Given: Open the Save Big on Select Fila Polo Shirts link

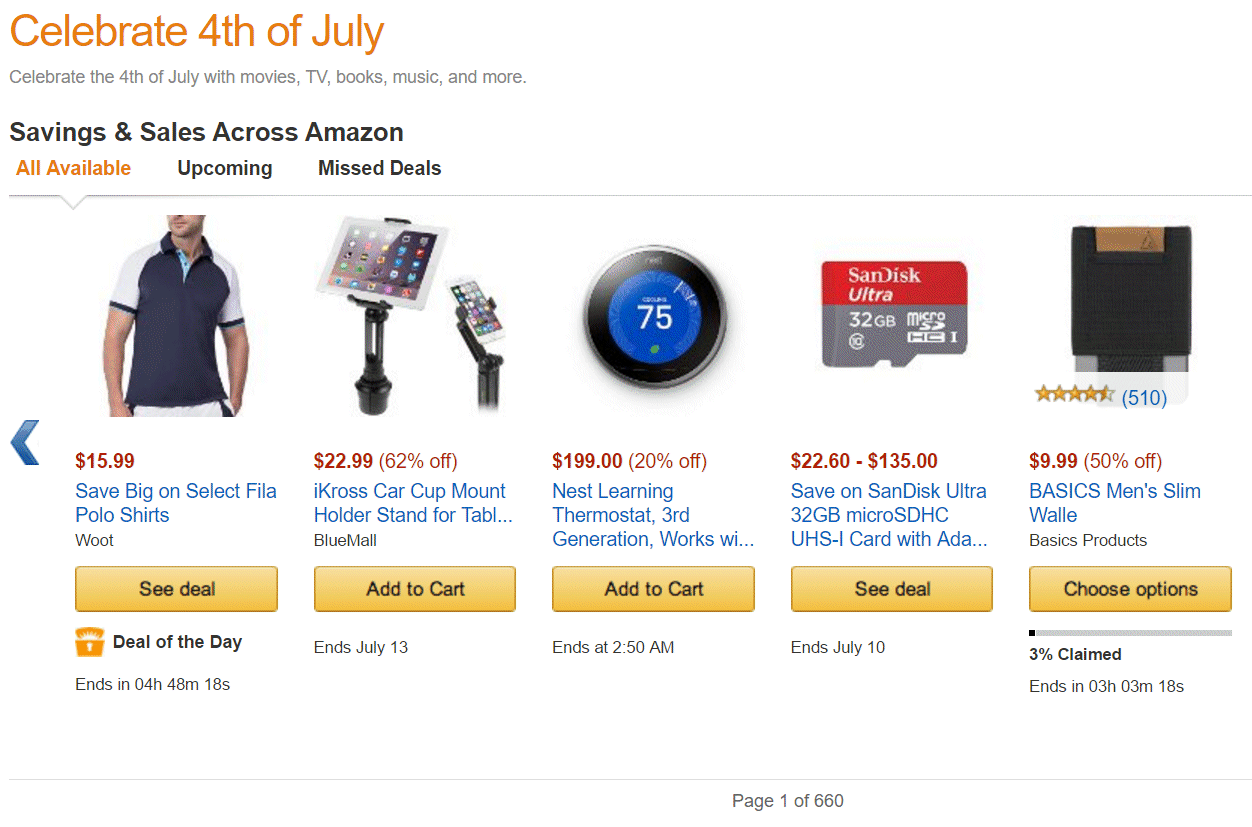Looking at the screenshot, I should (x=176, y=503).
